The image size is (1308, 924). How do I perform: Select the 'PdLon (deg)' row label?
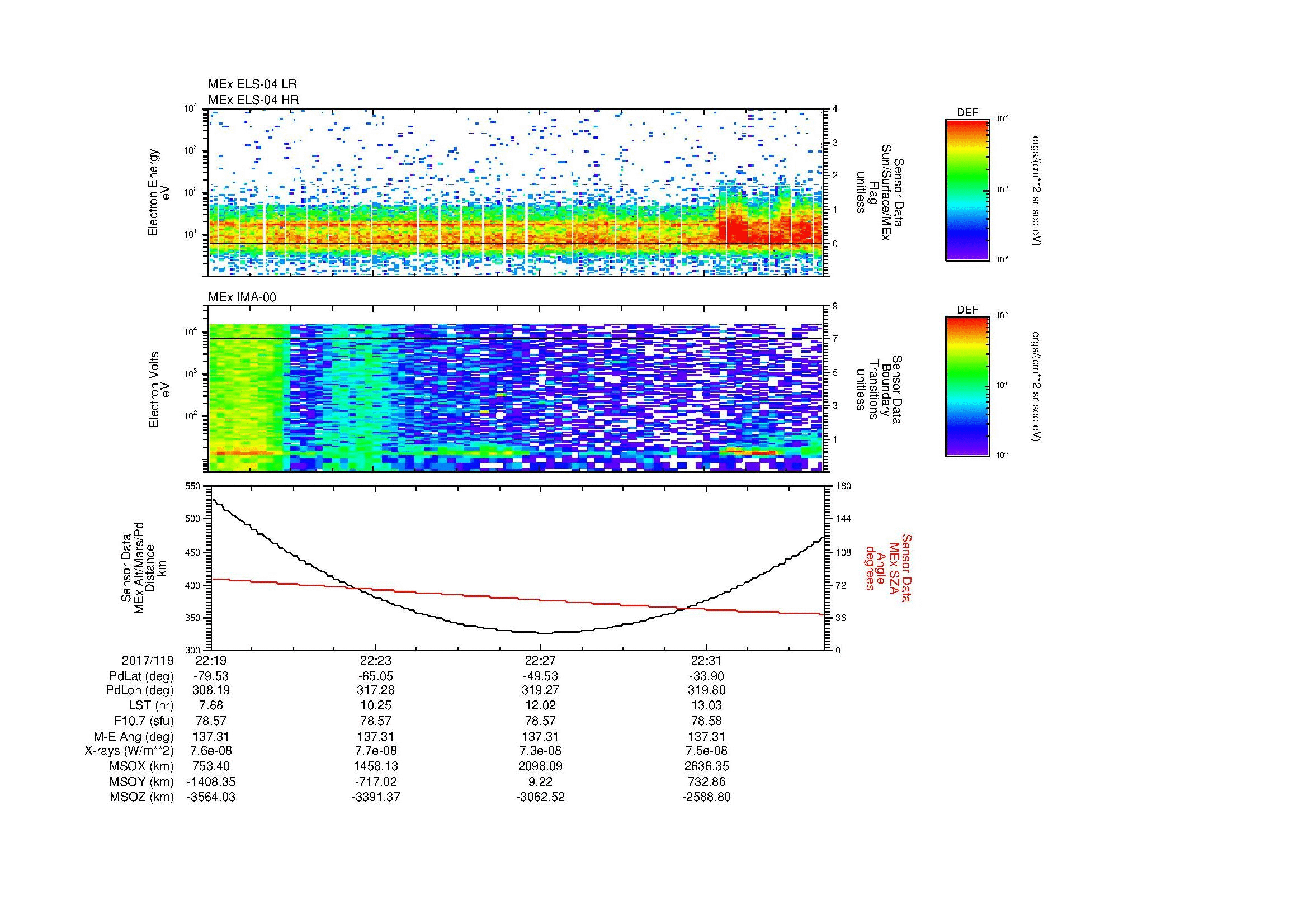(141, 690)
